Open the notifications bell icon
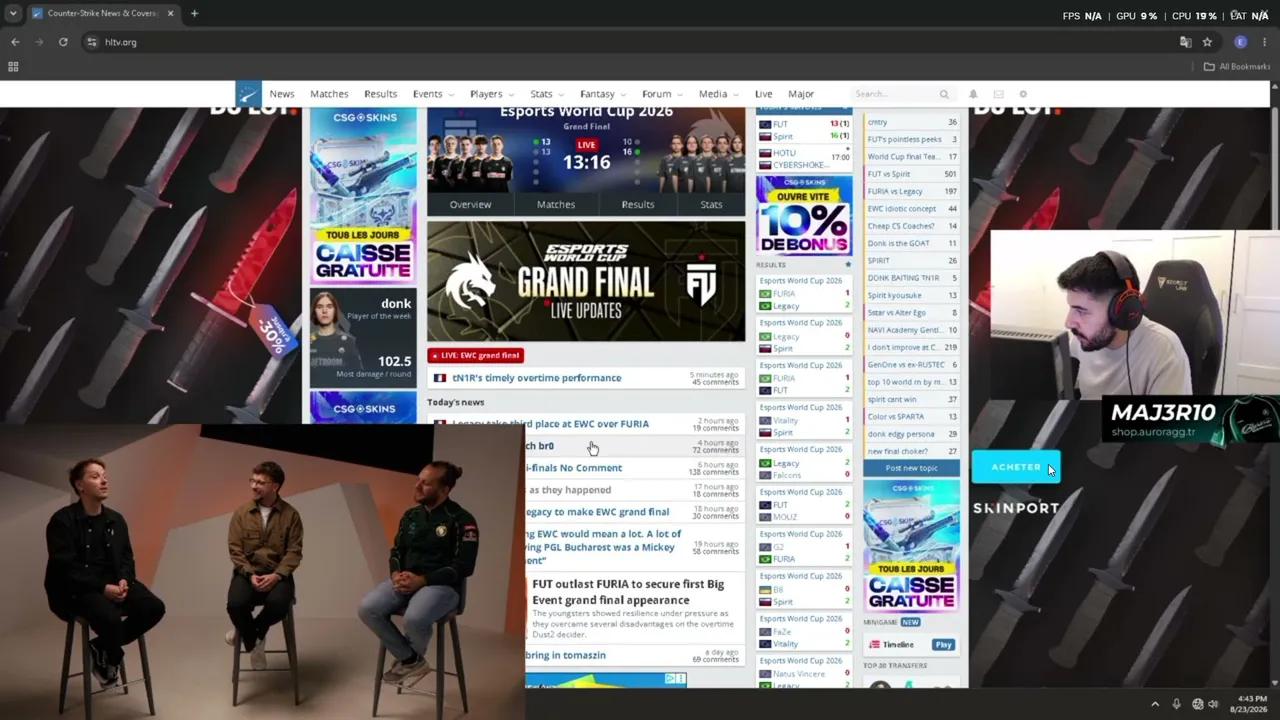 tap(973, 94)
